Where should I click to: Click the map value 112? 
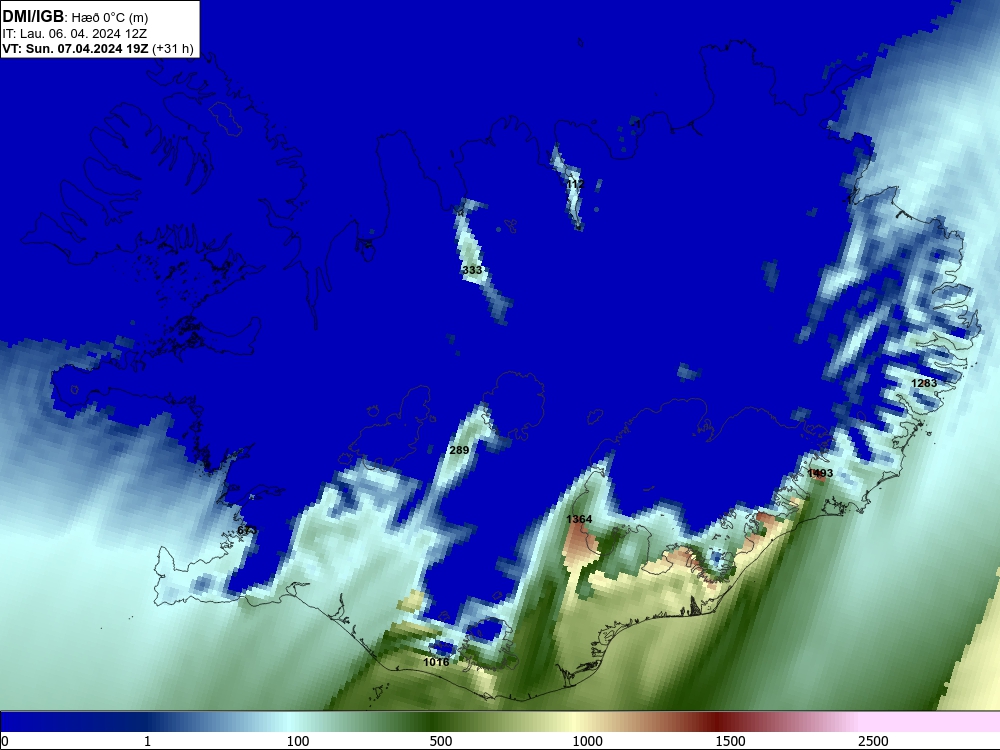(x=575, y=184)
